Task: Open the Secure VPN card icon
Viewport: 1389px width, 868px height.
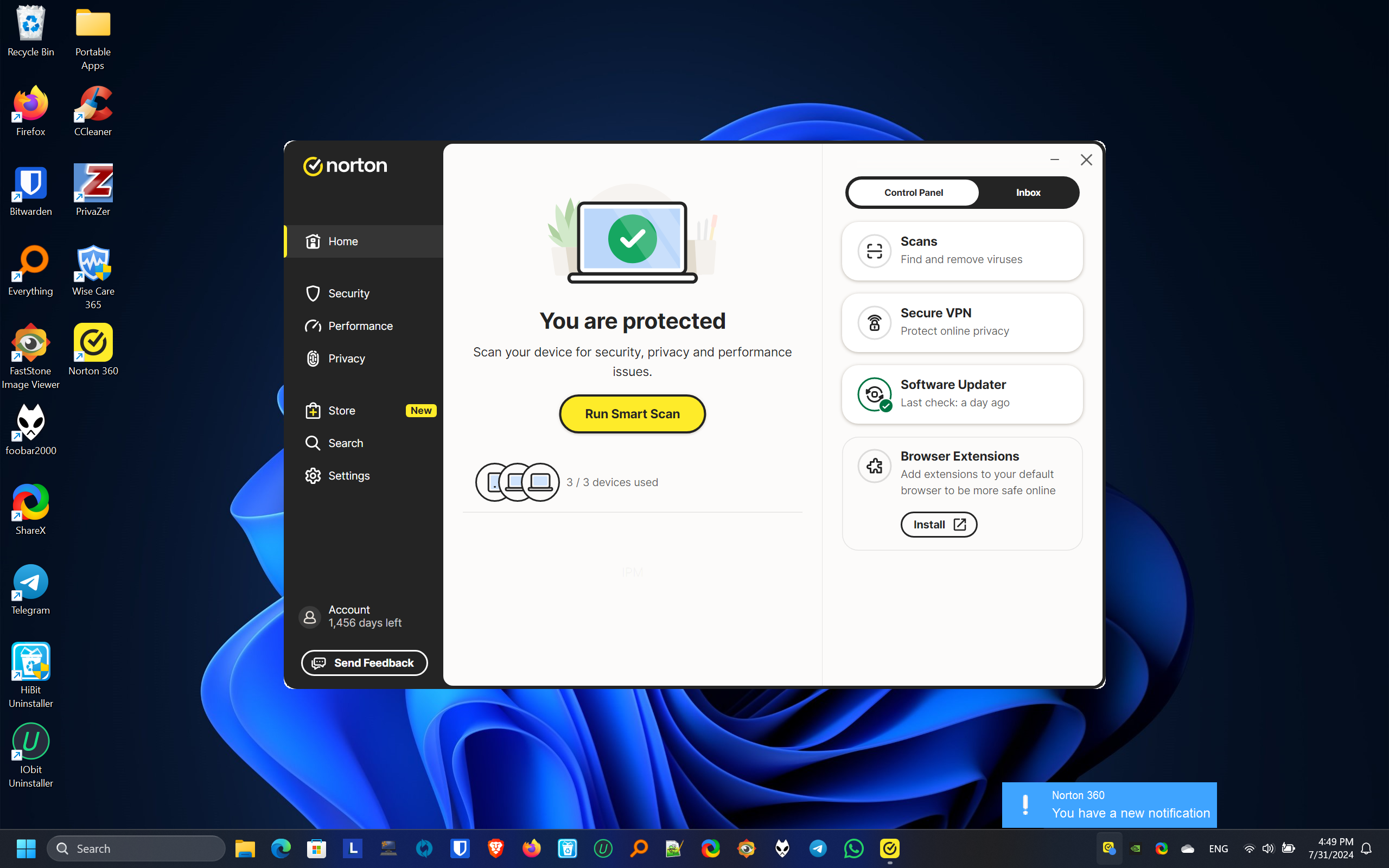Action: 874,323
